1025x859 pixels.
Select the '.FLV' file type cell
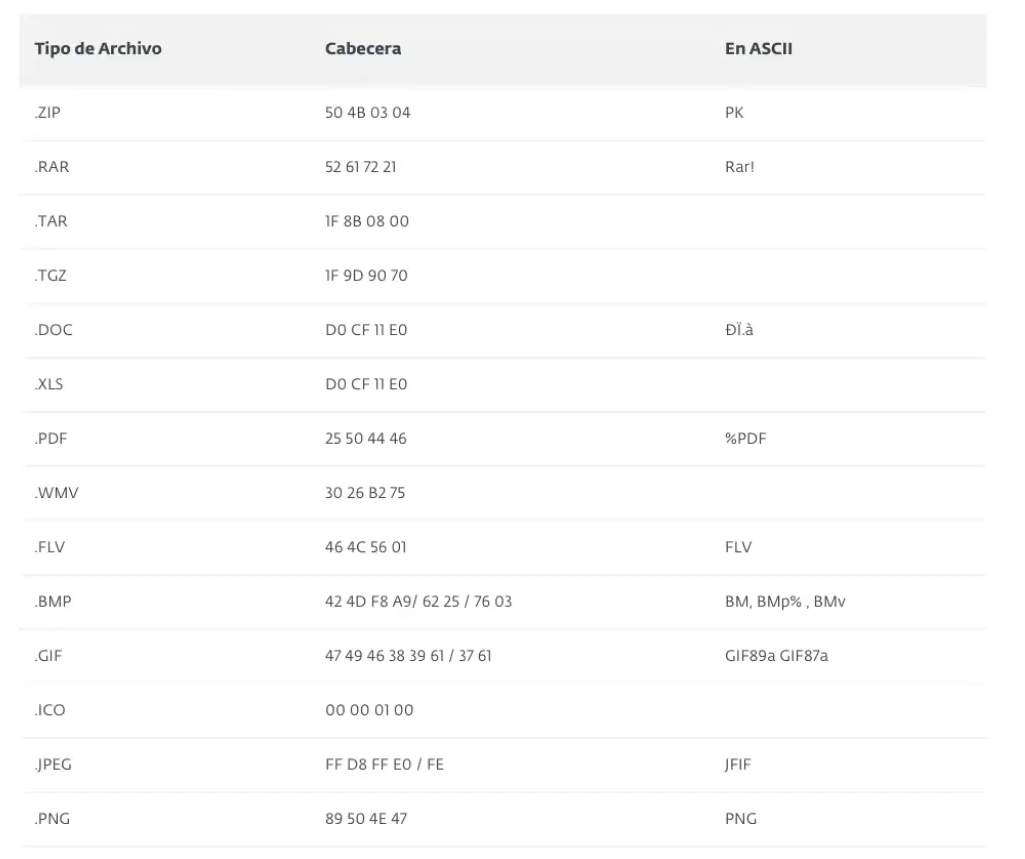[49, 547]
